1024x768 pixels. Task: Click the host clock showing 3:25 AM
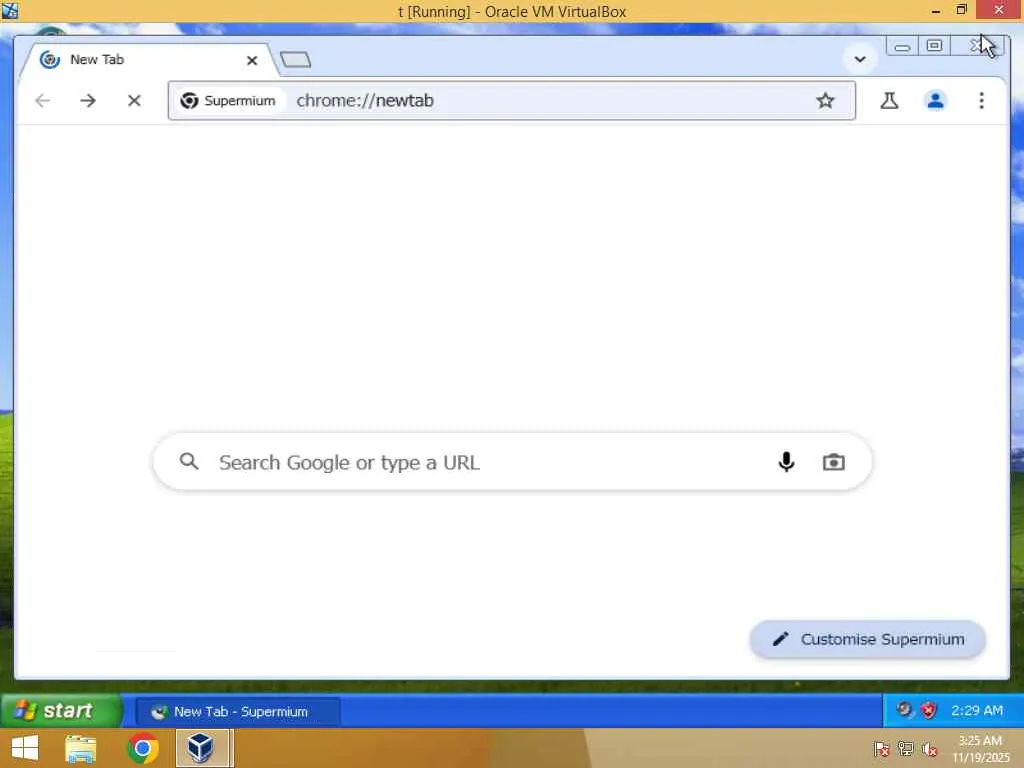(980, 748)
